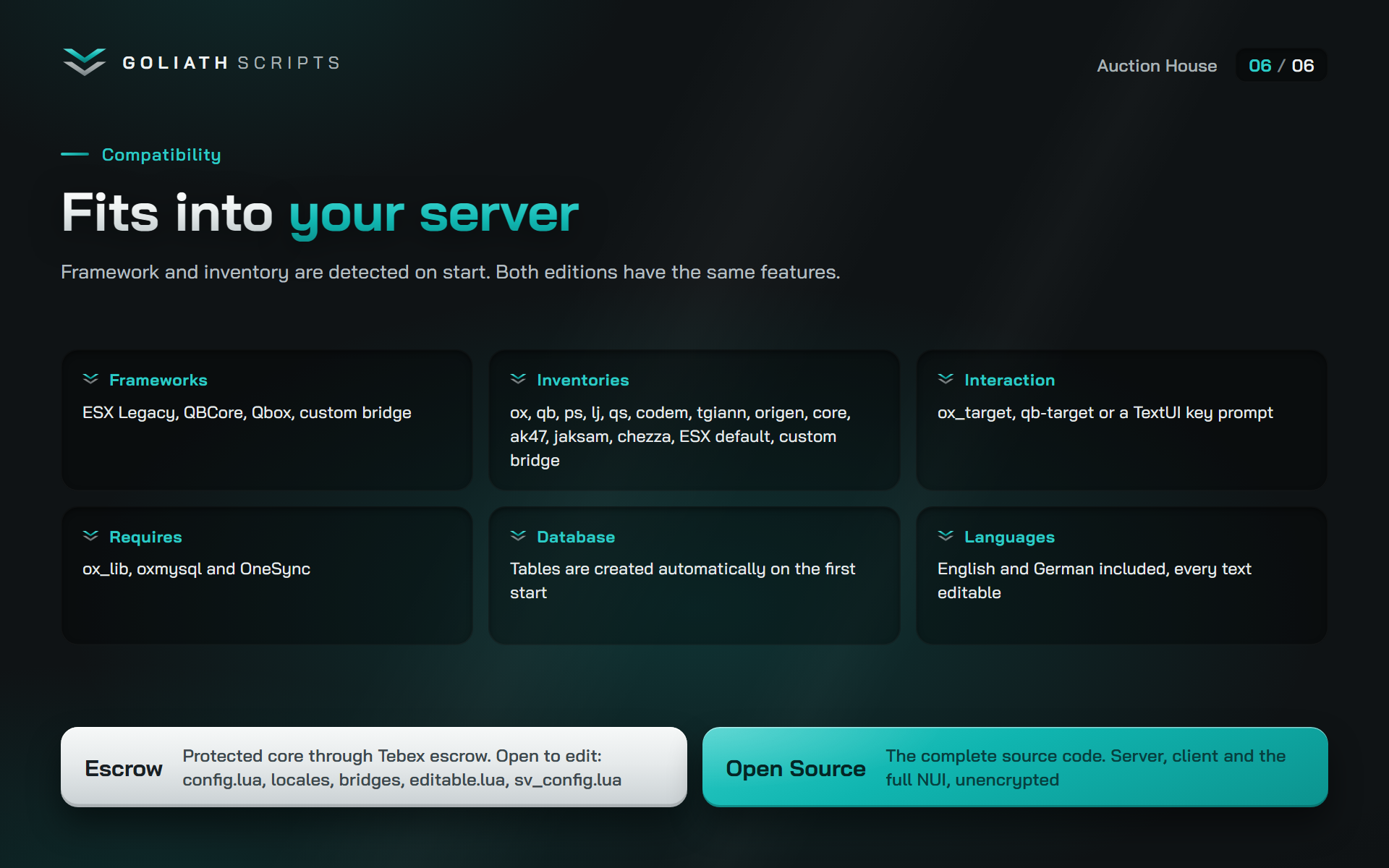1389x868 pixels.
Task: Click 'English and German included' description
Action: tap(1094, 581)
